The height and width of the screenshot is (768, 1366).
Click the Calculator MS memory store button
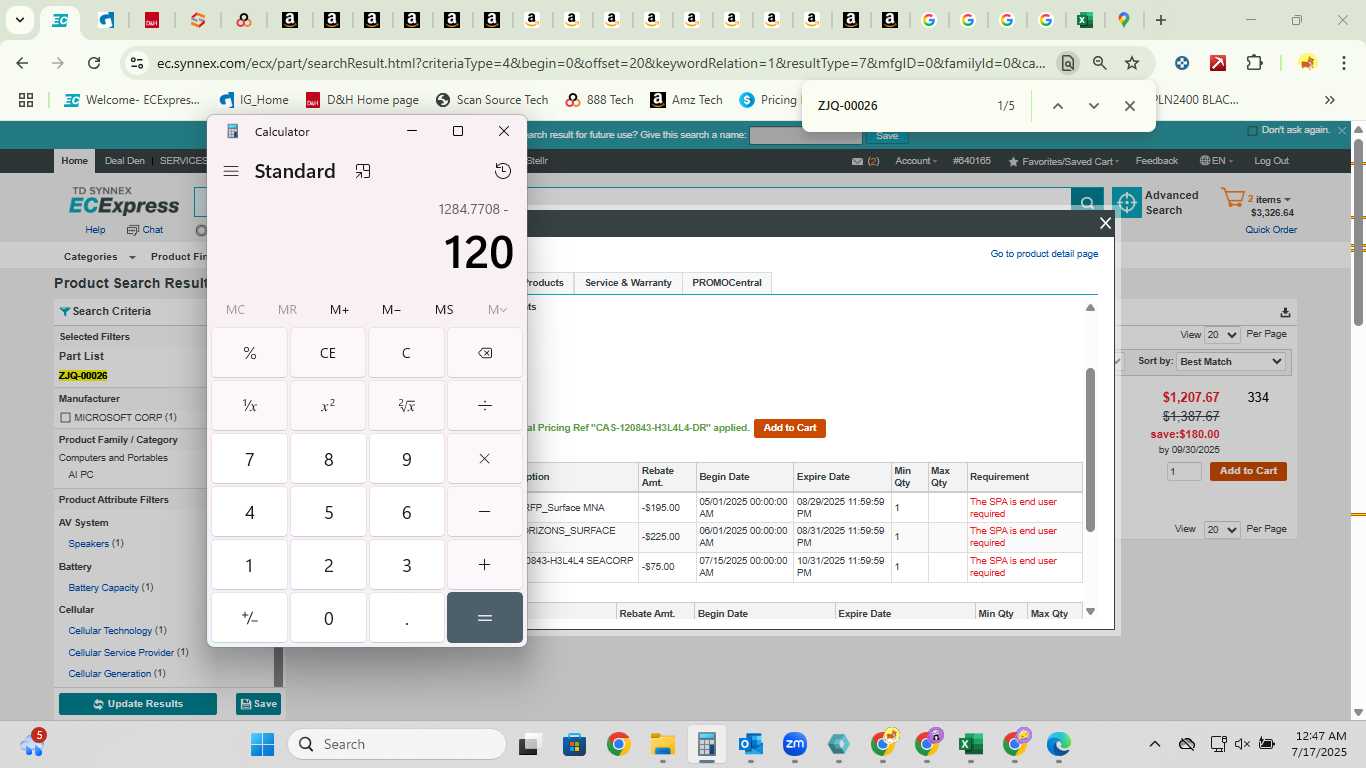coord(444,310)
